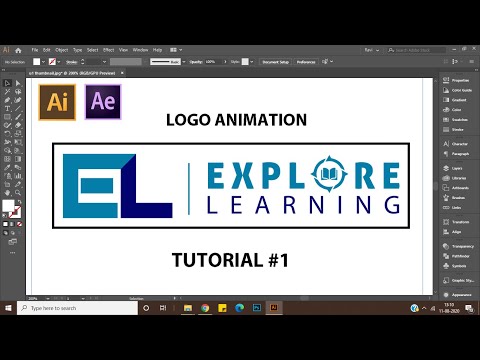This screenshot has height=360, width=480.
Task: Select the Eraser tool
Action: click(18, 125)
